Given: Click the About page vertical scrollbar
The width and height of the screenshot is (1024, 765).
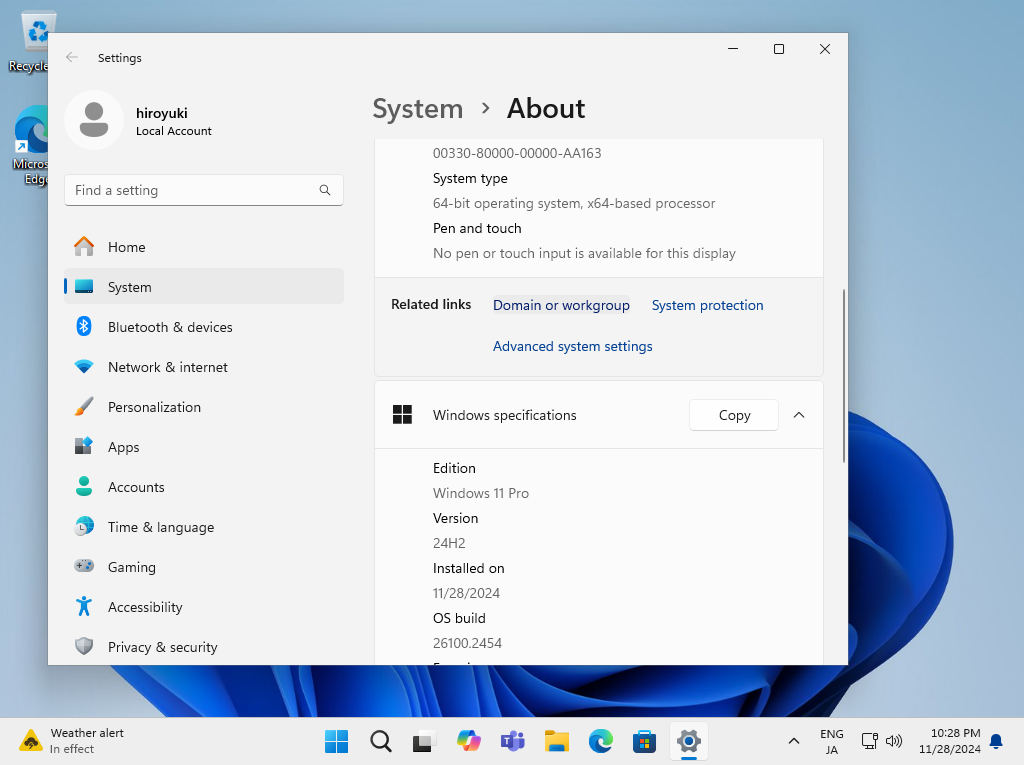Looking at the screenshot, I should [x=844, y=376].
